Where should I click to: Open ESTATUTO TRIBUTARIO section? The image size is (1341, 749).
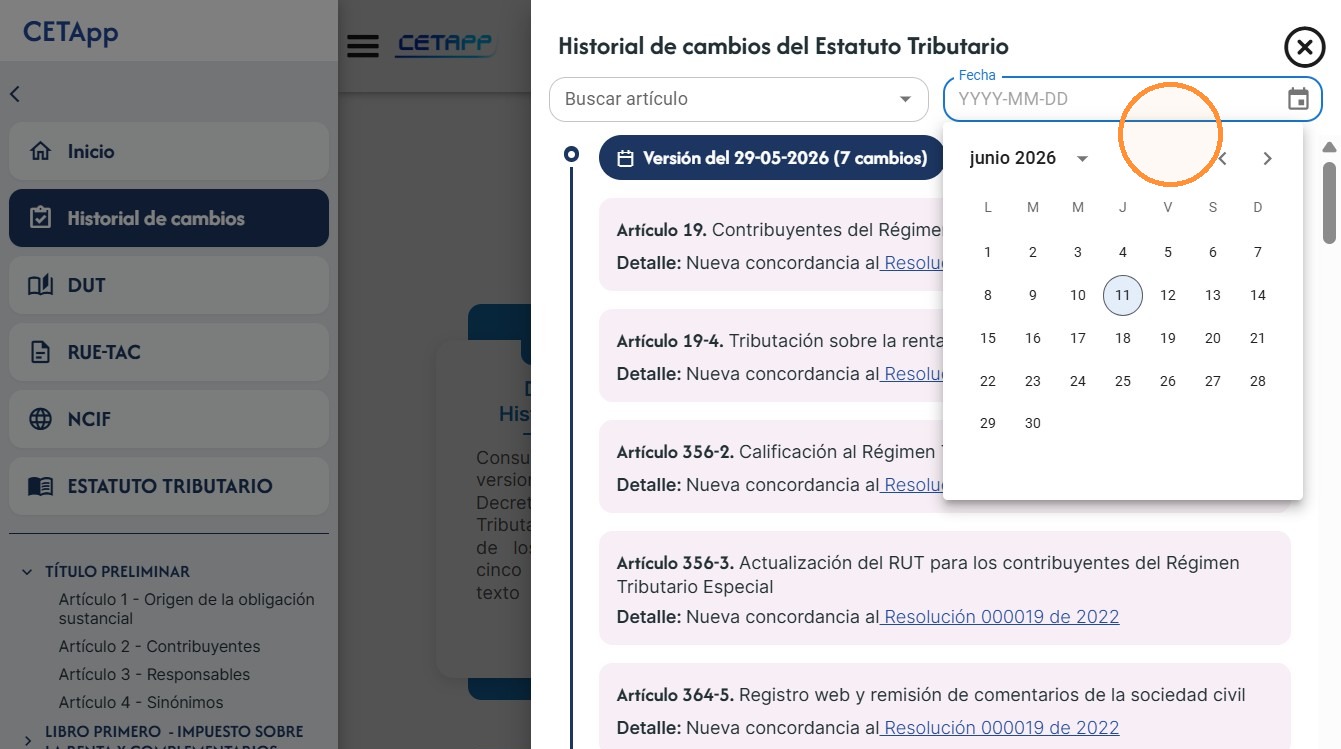coord(169,486)
